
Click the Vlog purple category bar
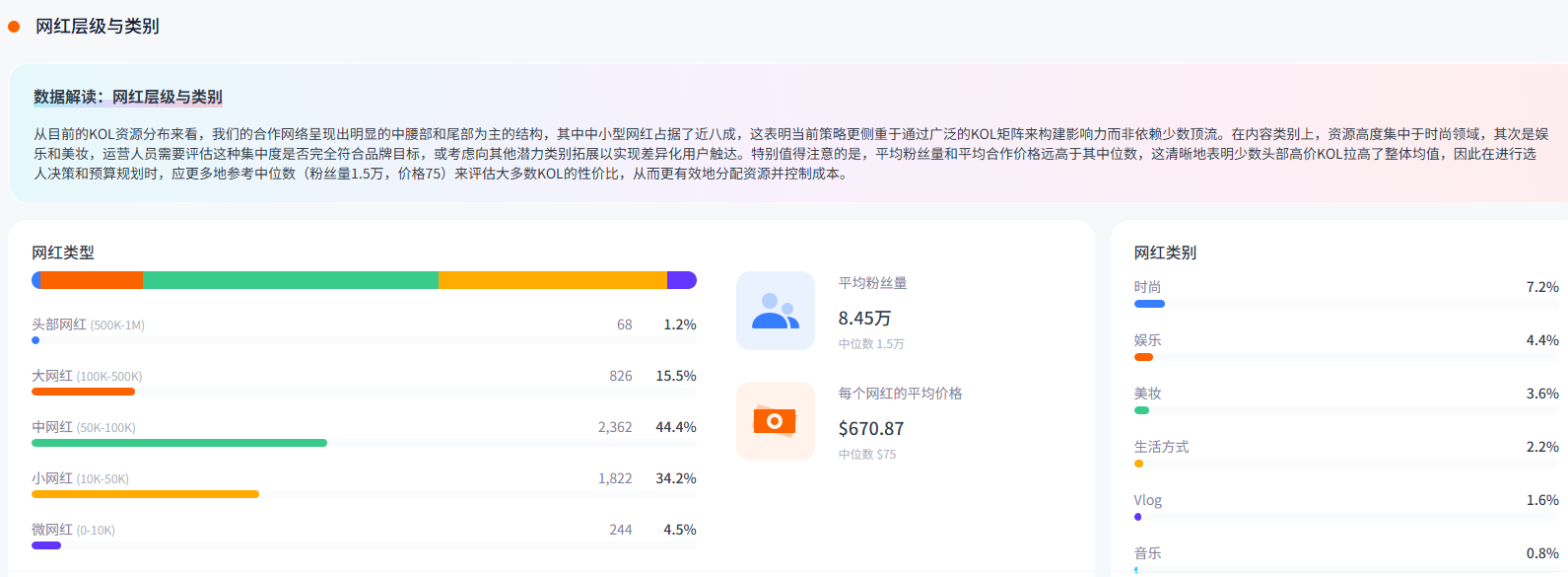click(x=1137, y=517)
